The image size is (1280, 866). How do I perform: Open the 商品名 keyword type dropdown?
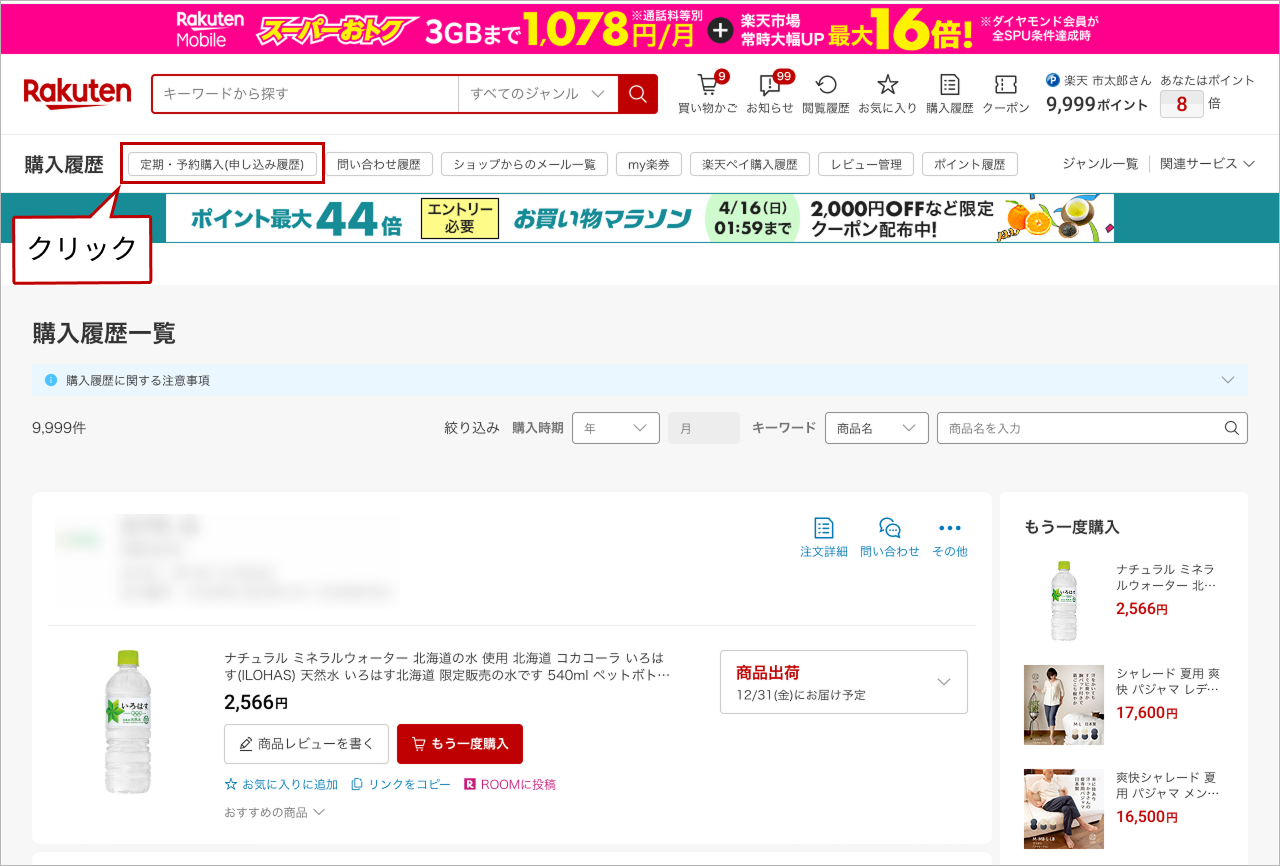[876, 428]
